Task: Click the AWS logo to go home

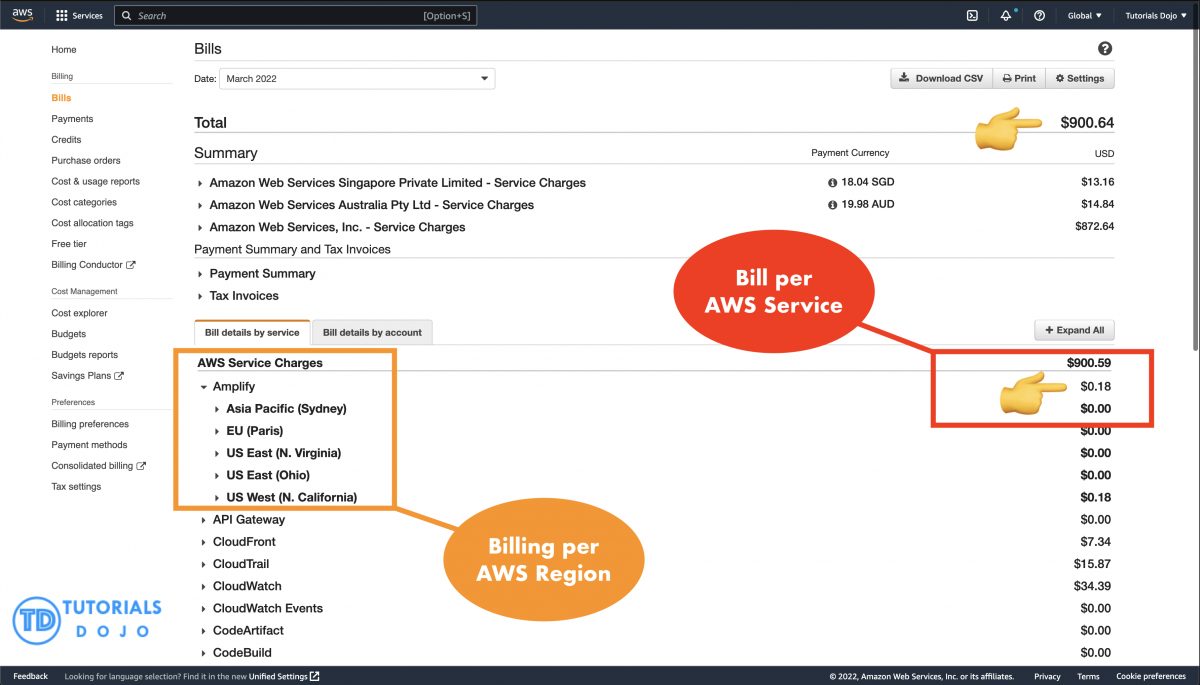Action: tap(22, 14)
